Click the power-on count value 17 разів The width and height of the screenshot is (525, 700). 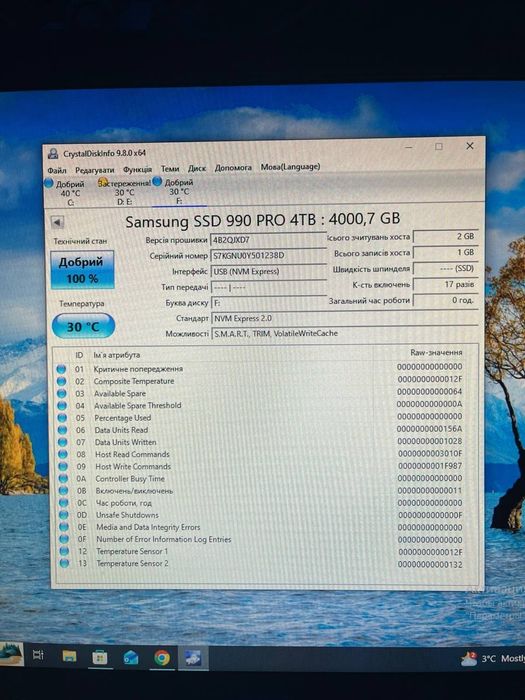click(x=445, y=284)
